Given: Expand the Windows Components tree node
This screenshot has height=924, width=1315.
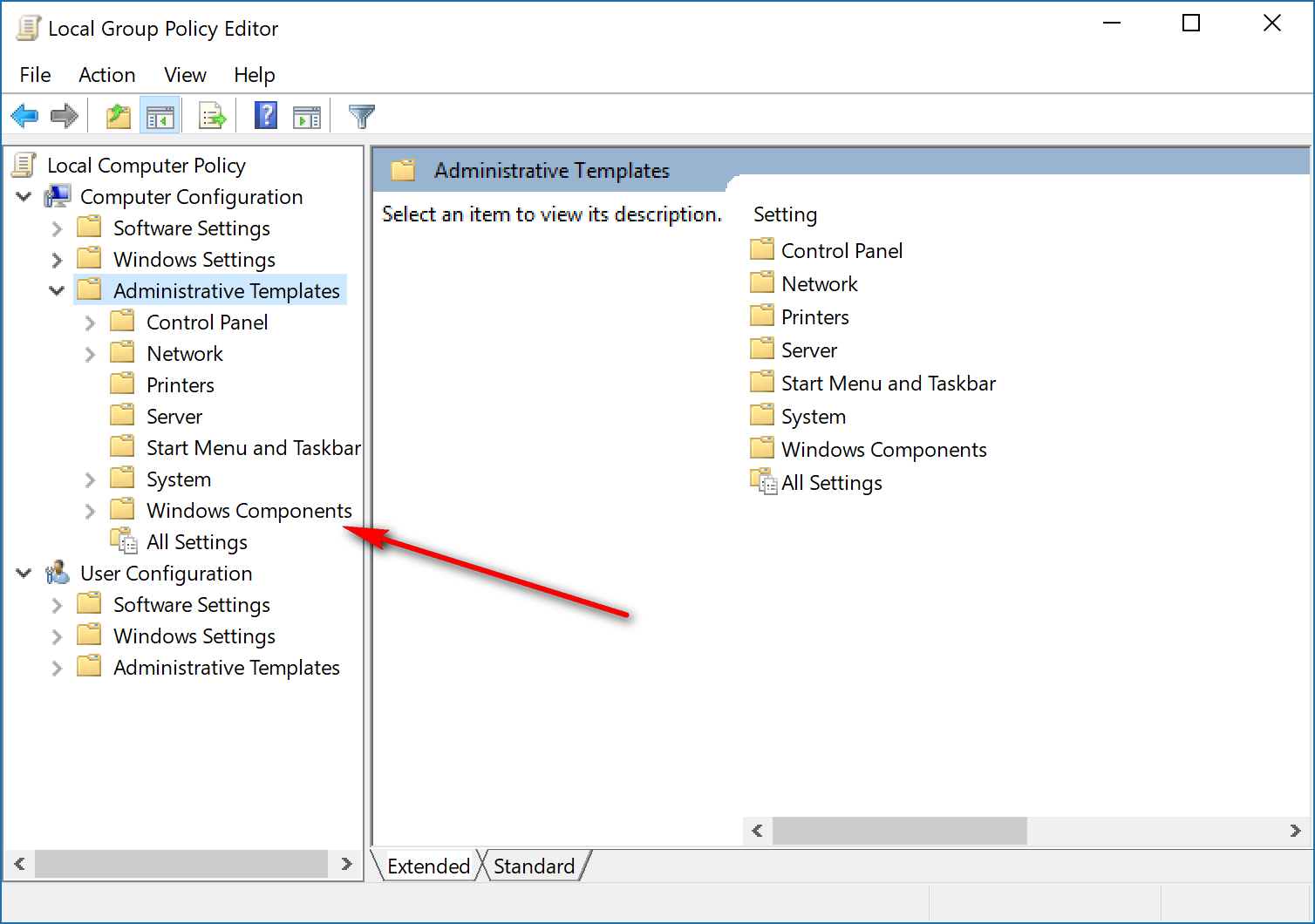Looking at the screenshot, I should 90,510.
